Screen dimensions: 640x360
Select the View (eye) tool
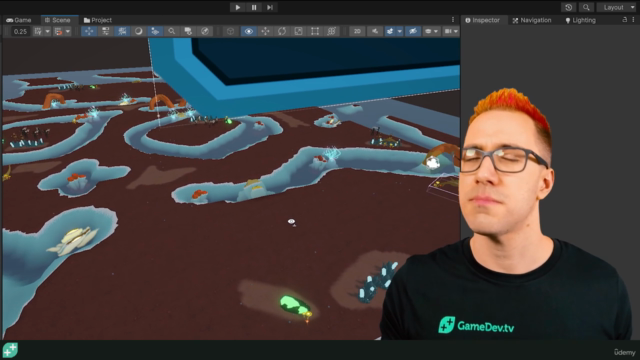[x=249, y=31]
